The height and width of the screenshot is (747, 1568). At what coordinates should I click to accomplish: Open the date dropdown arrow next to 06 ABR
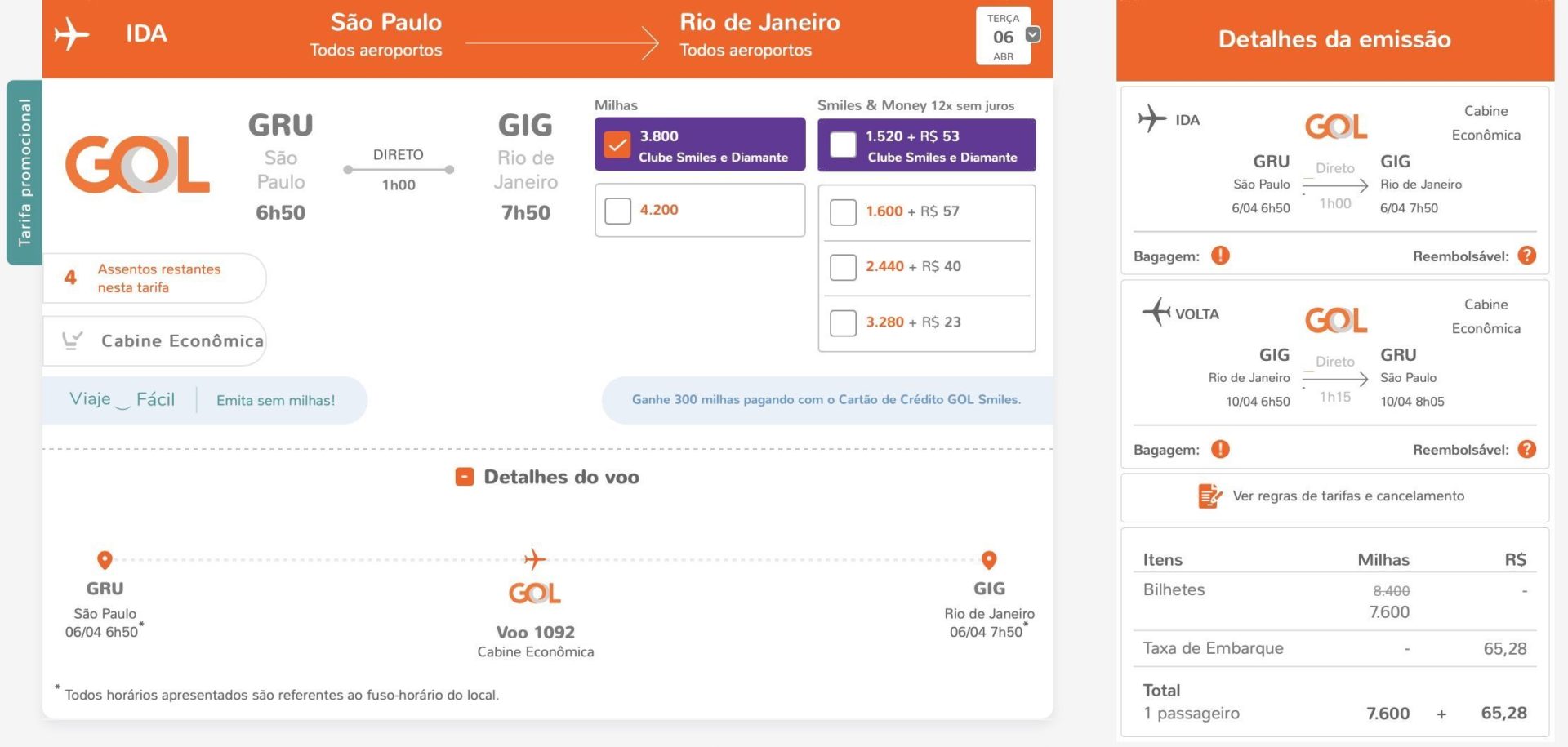click(1032, 34)
